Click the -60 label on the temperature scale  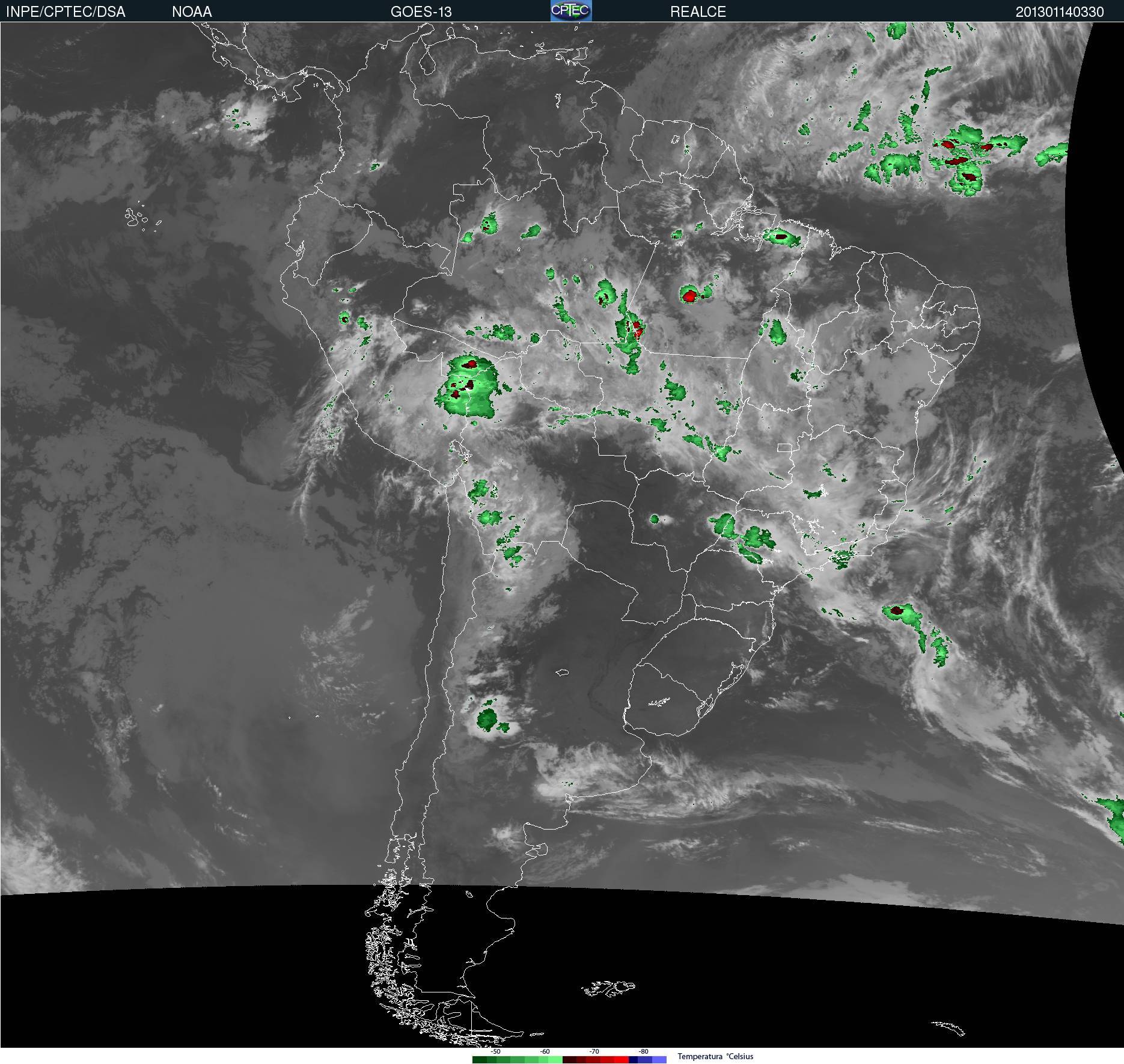(545, 1051)
